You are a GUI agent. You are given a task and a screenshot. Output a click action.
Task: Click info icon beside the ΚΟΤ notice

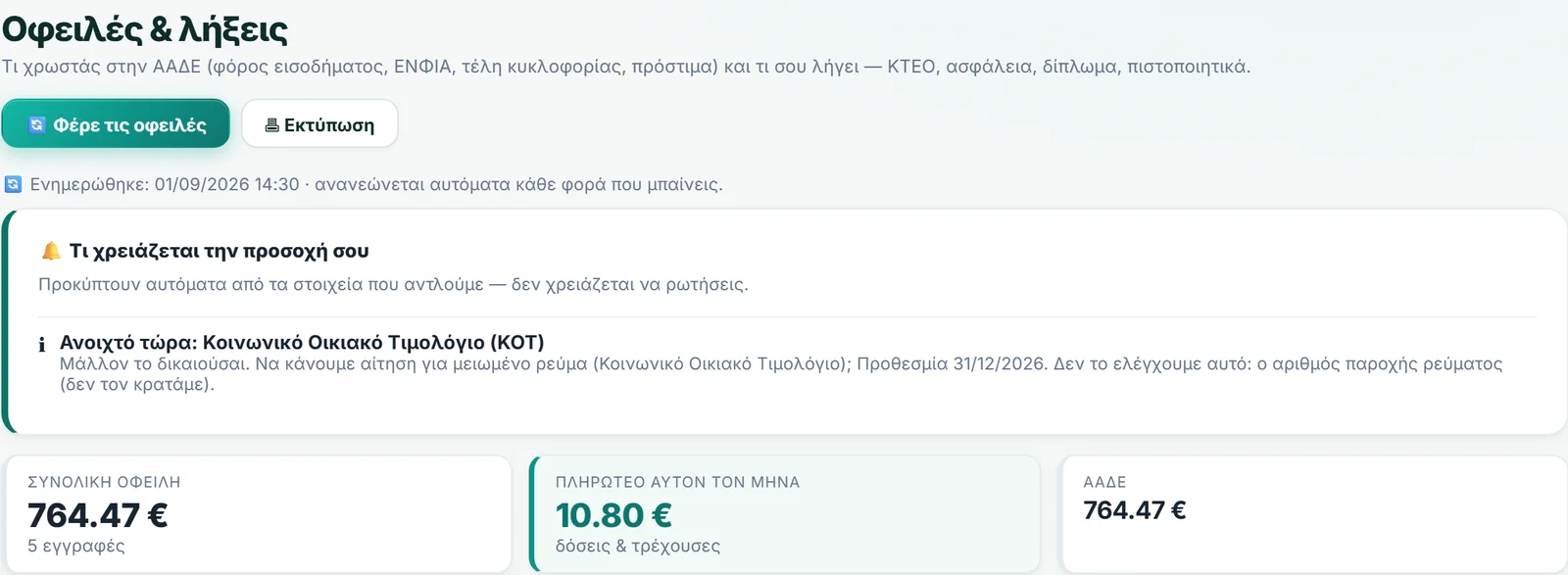pos(42,344)
